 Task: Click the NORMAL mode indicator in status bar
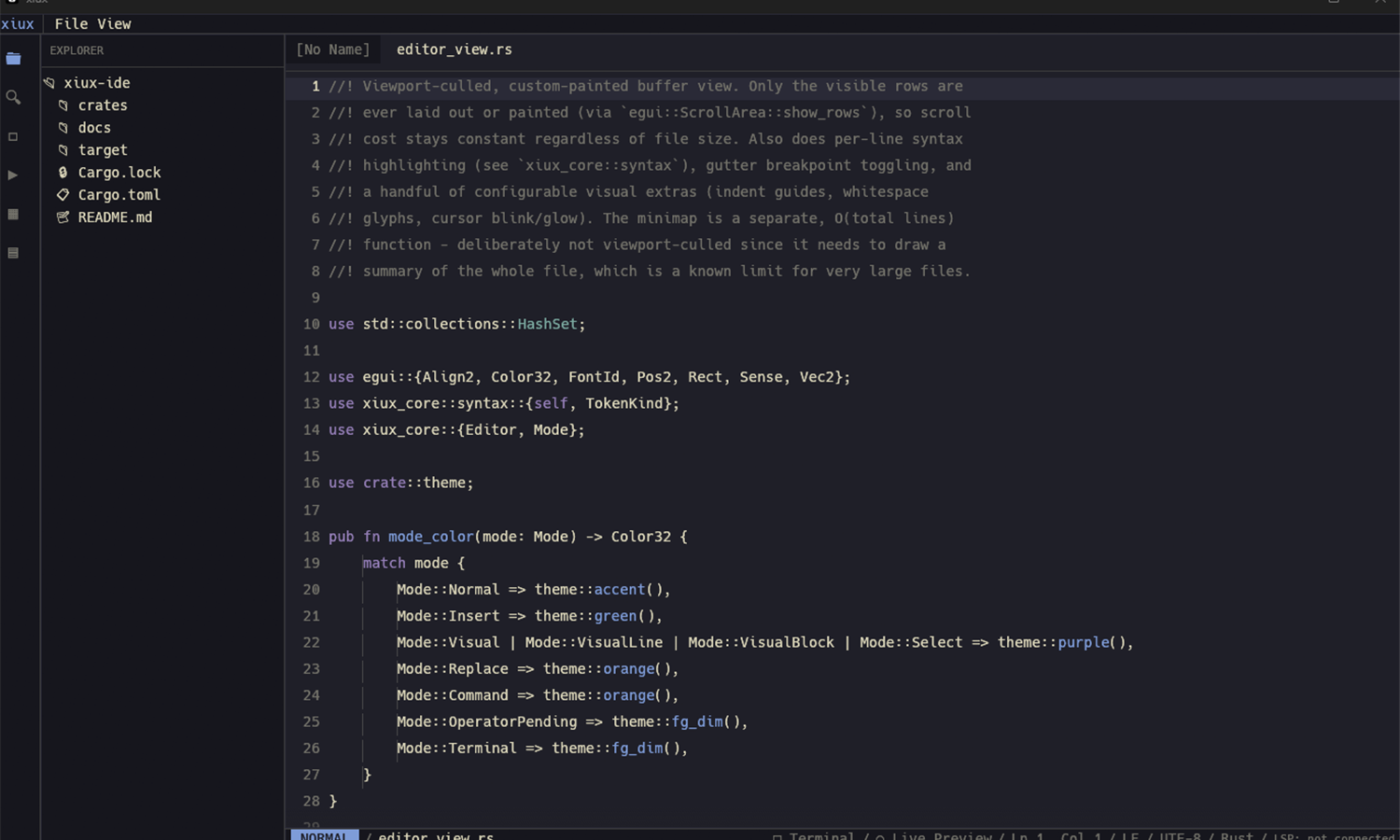click(x=324, y=834)
